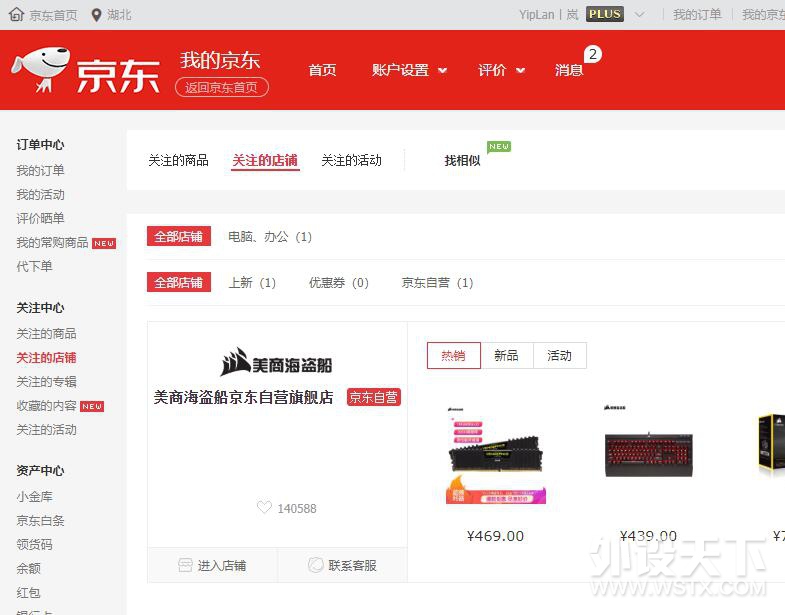This screenshot has width=785, height=615.
Task: Open 小金库 in sidebar
Action: (34, 497)
